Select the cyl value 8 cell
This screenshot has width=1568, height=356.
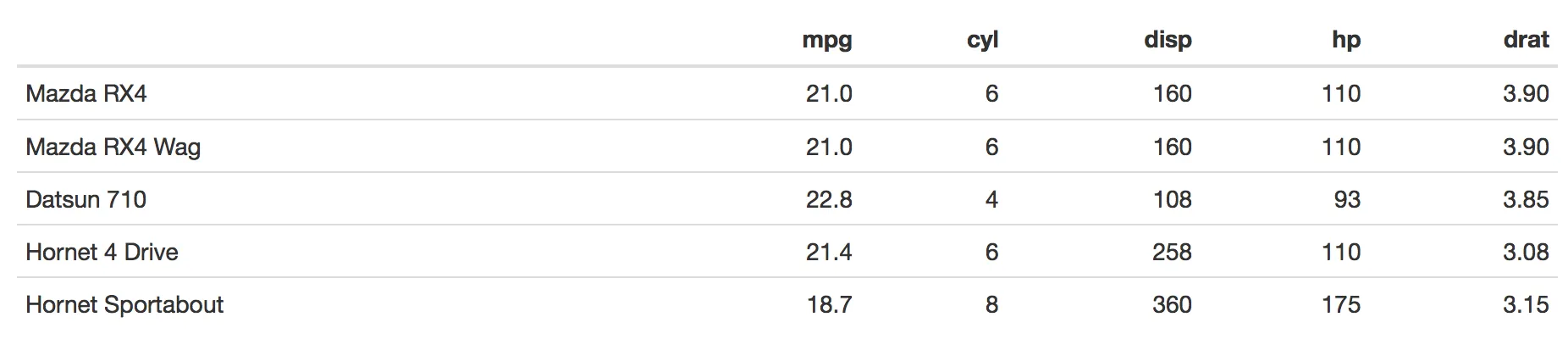[x=991, y=304]
